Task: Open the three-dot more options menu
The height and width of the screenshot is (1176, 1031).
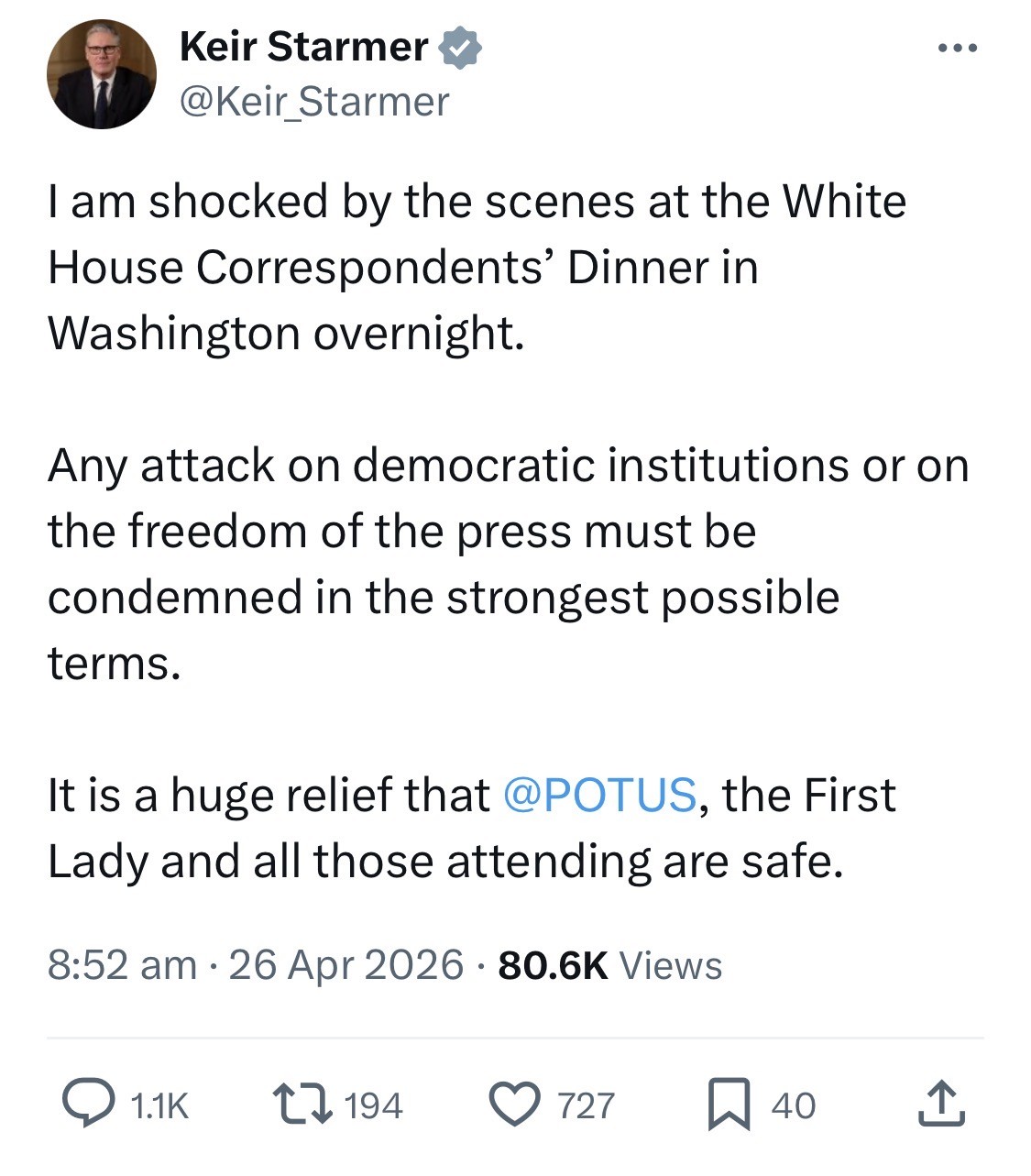Action: [x=958, y=48]
